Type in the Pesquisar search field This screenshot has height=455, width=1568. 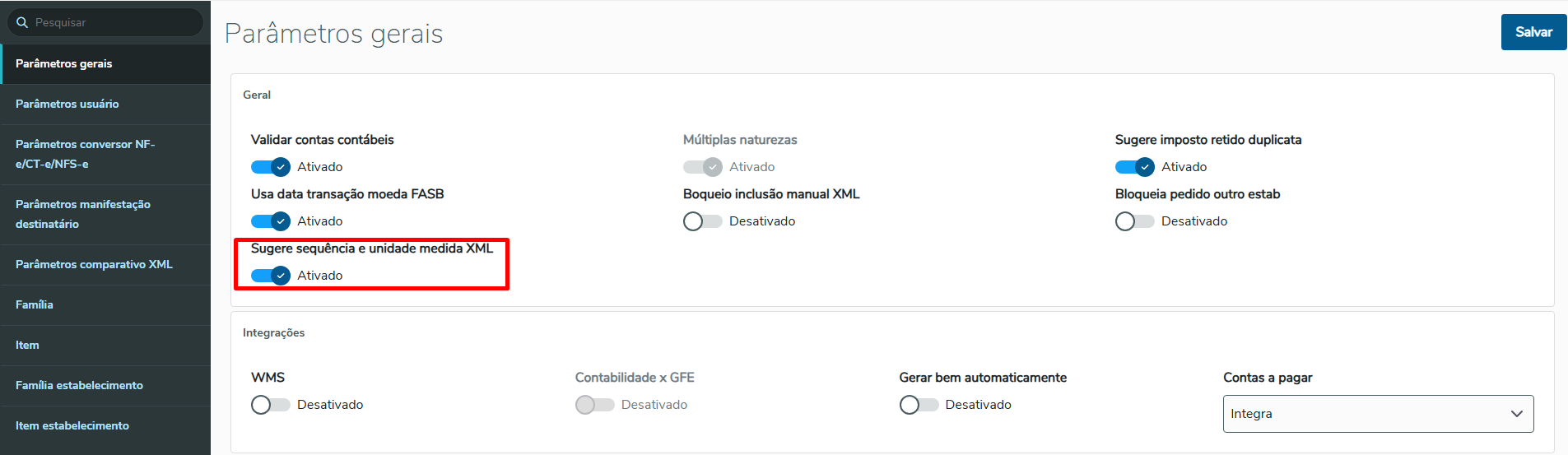tap(114, 22)
